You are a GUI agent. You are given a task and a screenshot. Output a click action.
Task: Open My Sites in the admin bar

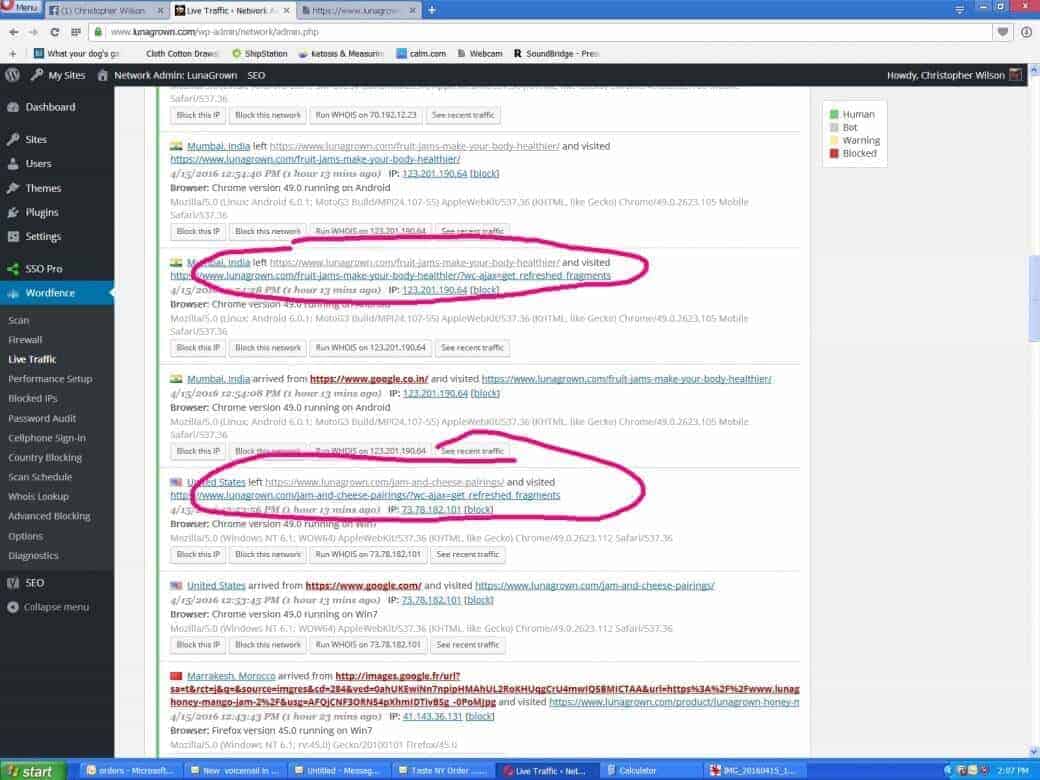tap(58, 75)
